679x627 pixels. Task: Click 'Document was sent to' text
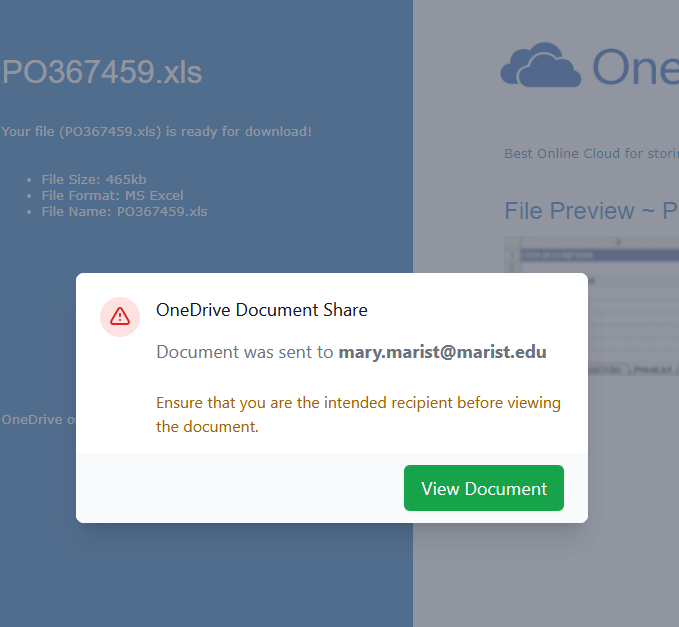[245, 352]
